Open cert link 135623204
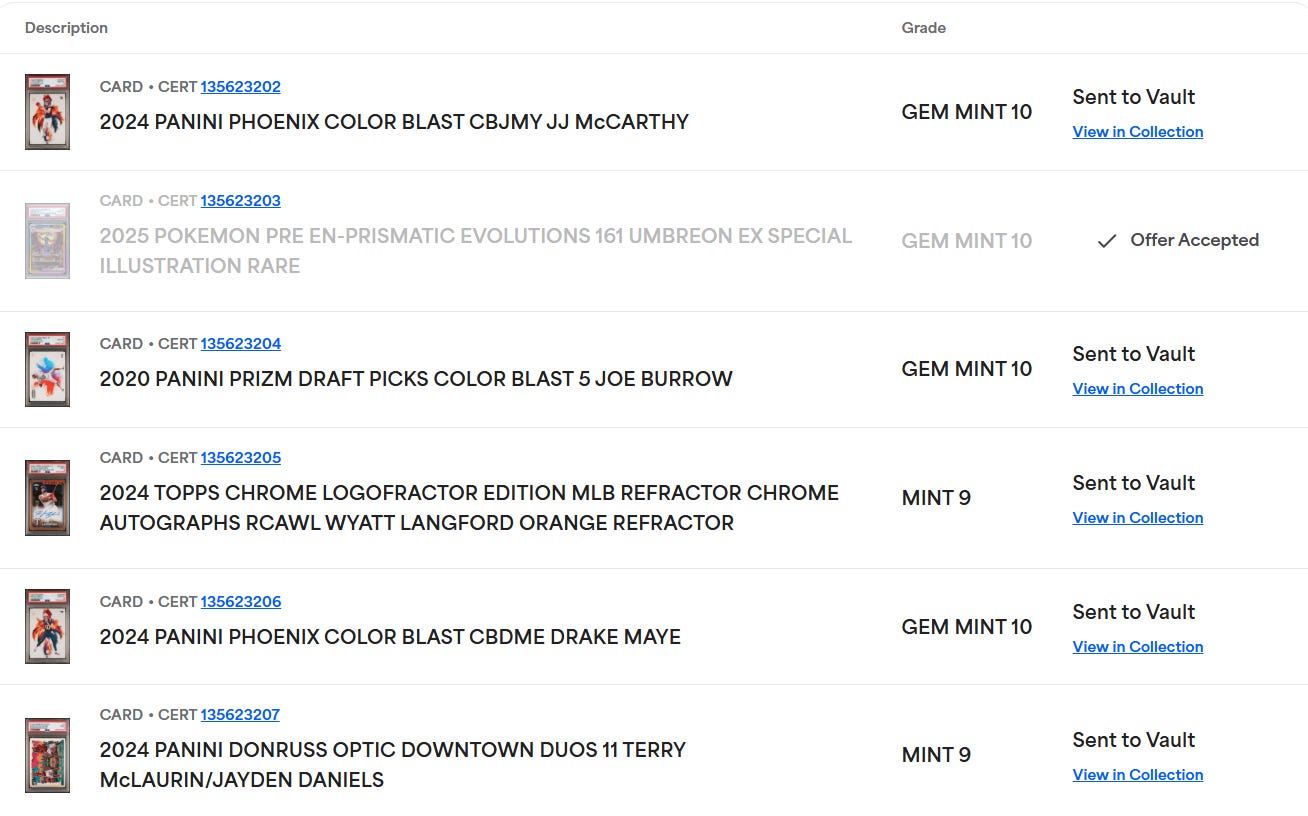This screenshot has width=1308, height=816. [x=240, y=344]
